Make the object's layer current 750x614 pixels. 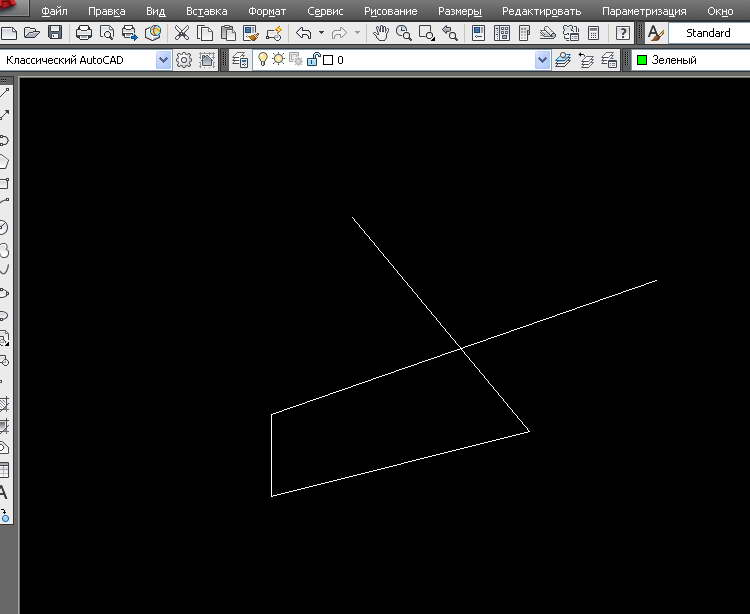(563, 60)
